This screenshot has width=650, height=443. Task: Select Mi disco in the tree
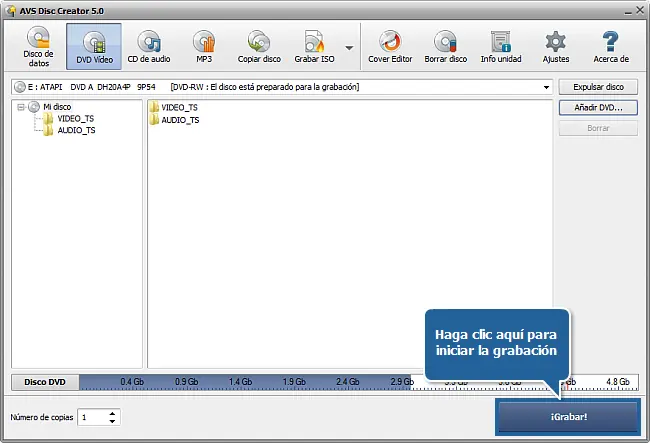(x=57, y=107)
